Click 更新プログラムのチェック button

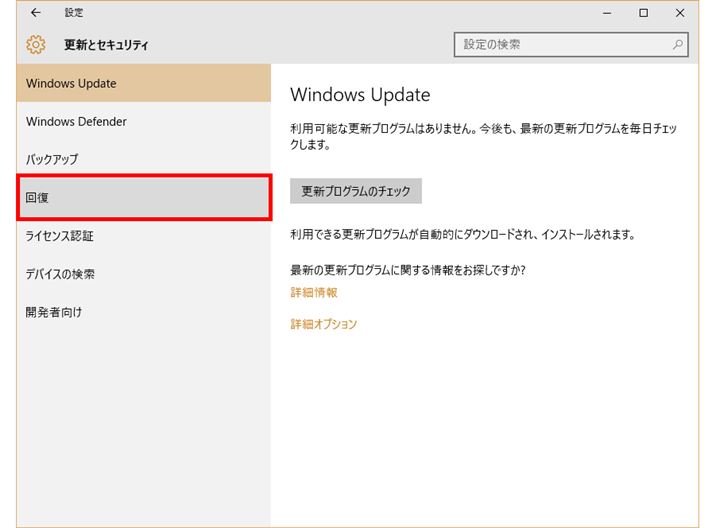click(x=356, y=191)
